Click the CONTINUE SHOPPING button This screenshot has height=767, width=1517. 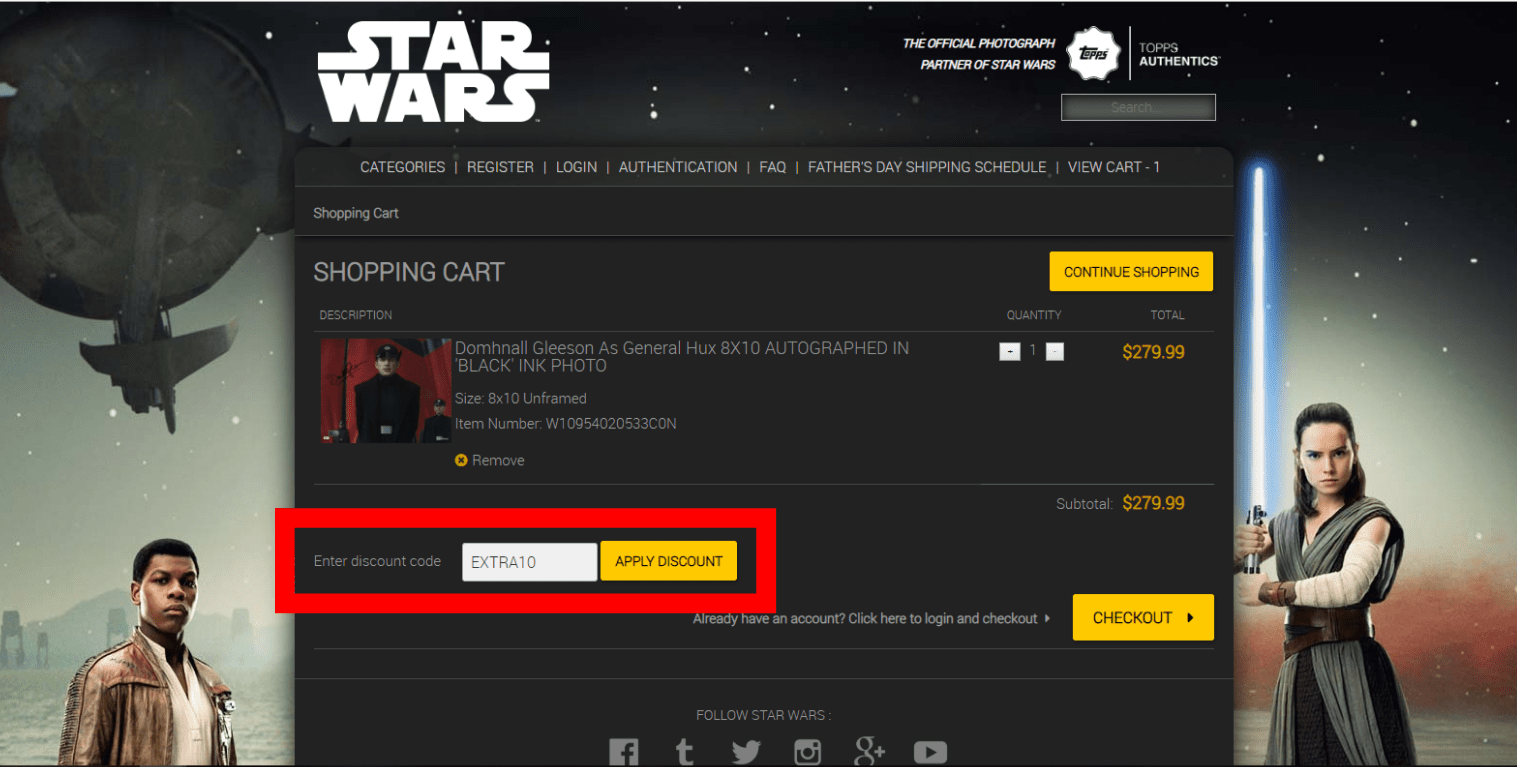pos(1131,272)
